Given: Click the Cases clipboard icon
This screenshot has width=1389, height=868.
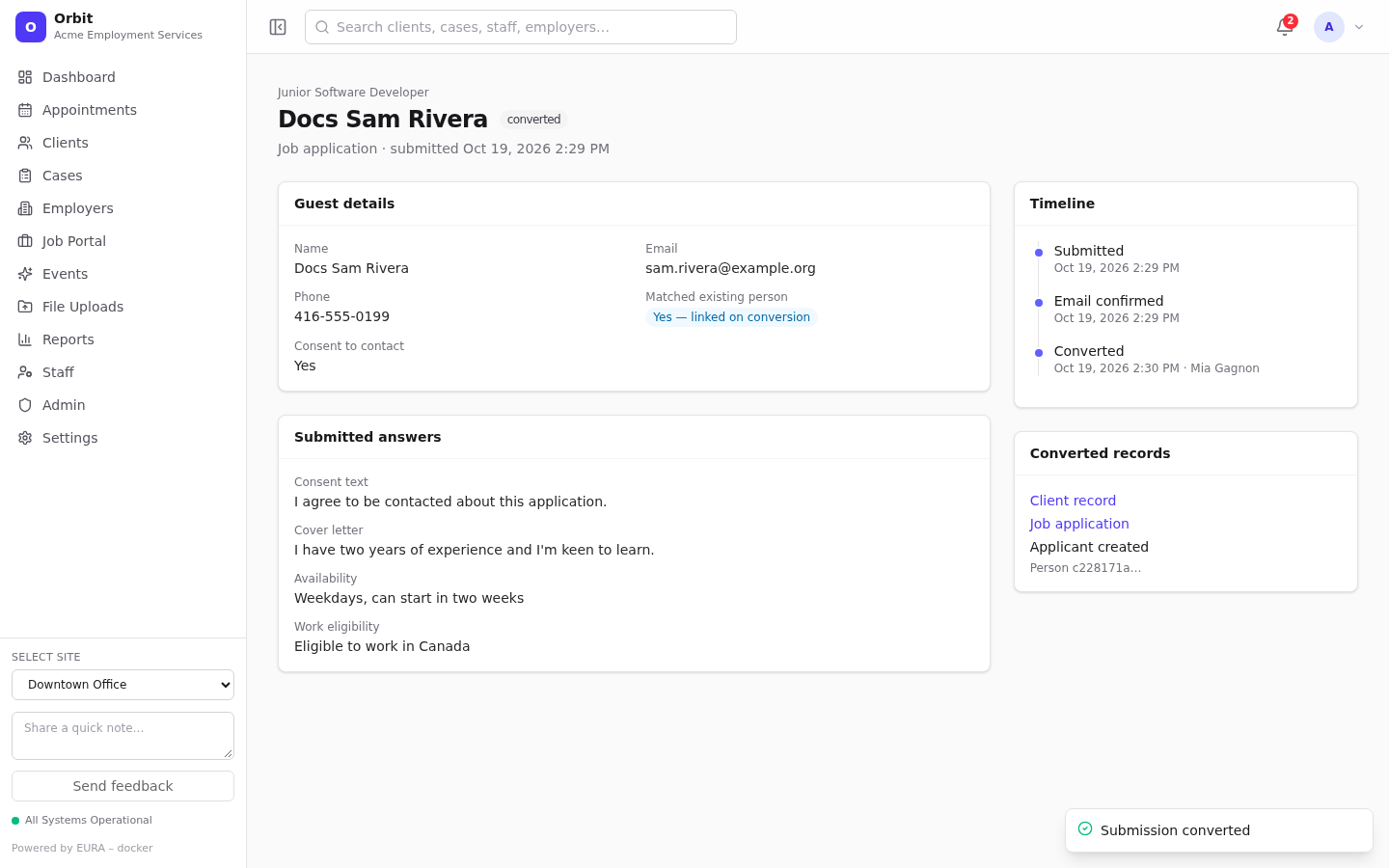Looking at the screenshot, I should pyautogui.click(x=25, y=176).
